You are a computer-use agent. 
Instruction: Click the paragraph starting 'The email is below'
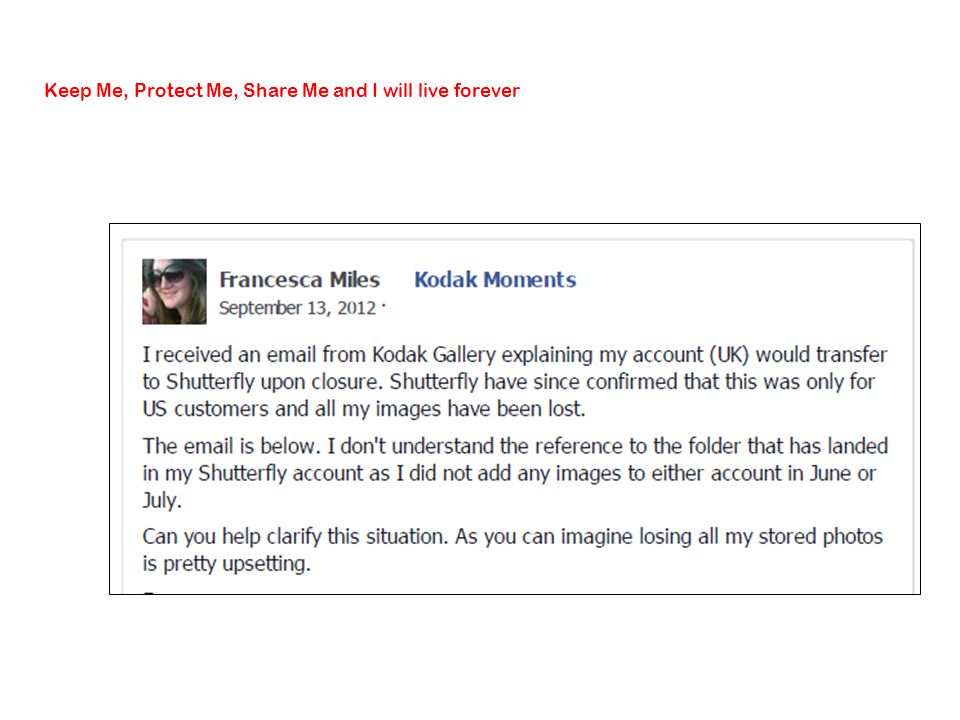[x=515, y=473]
